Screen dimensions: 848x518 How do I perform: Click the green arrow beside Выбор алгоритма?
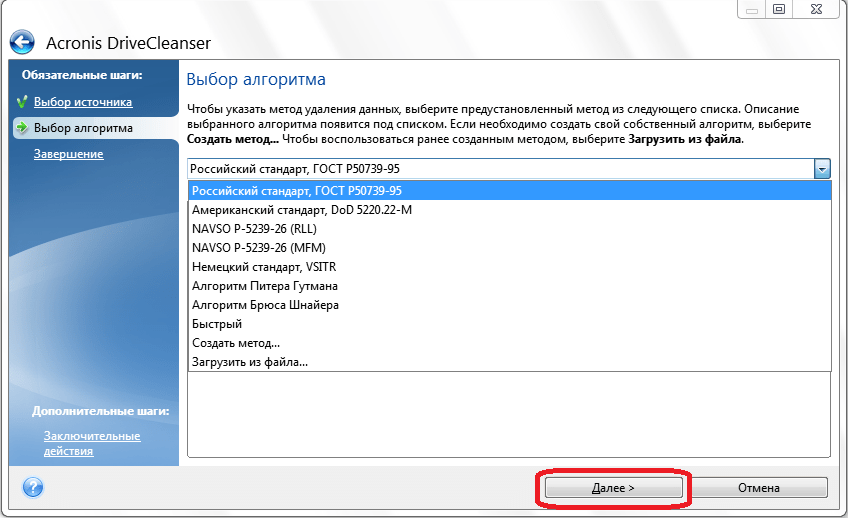(x=21, y=128)
